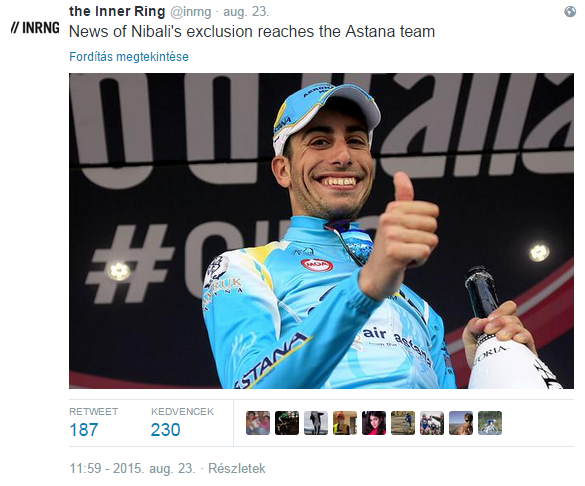Open the sixth liker avatar thumbnail

click(x=403, y=423)
